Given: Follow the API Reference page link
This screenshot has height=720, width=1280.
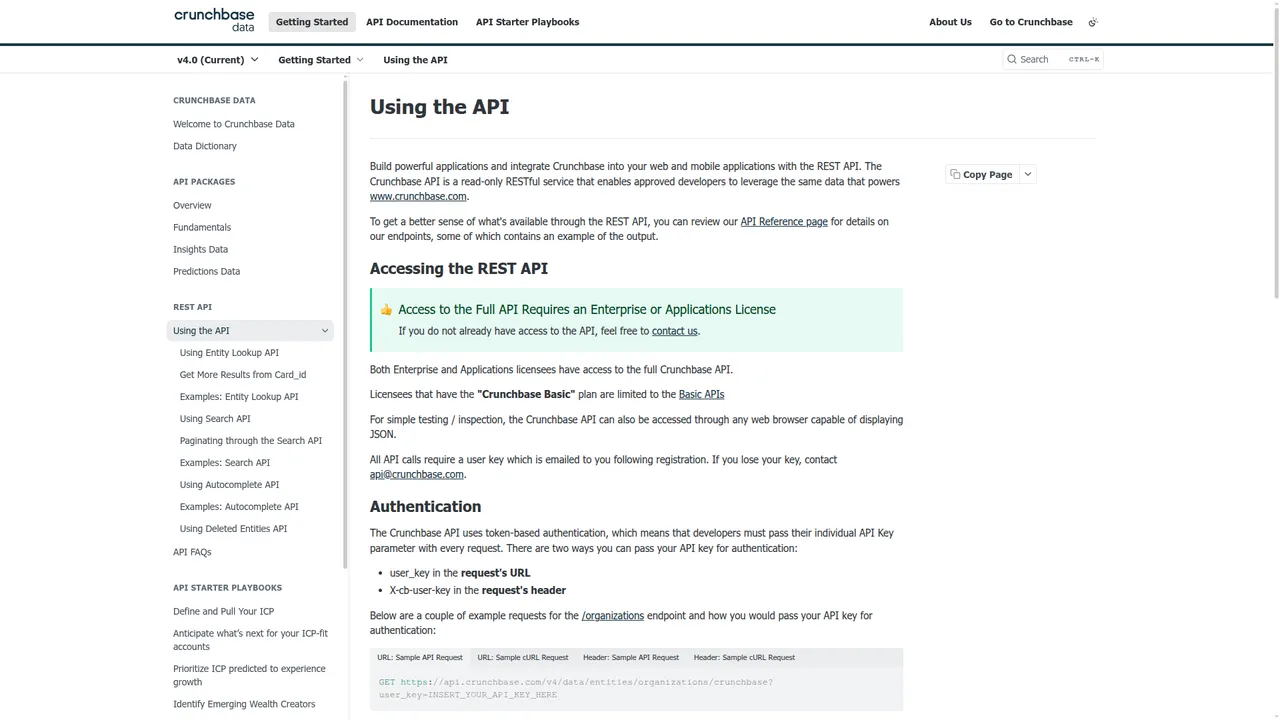Looking at the screenshot, I should (x=784, y=221).
